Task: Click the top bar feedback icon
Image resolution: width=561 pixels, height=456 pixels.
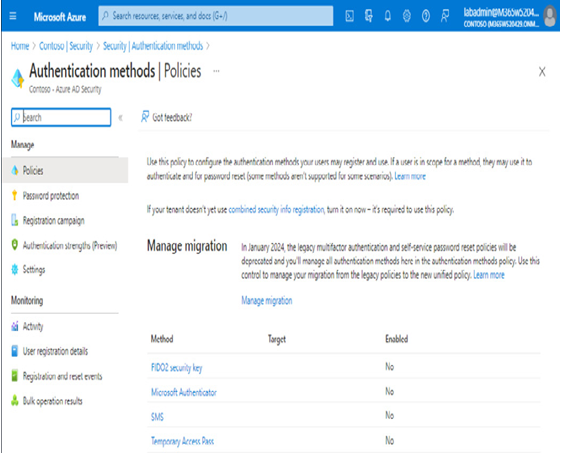Action: click(445, 16)
